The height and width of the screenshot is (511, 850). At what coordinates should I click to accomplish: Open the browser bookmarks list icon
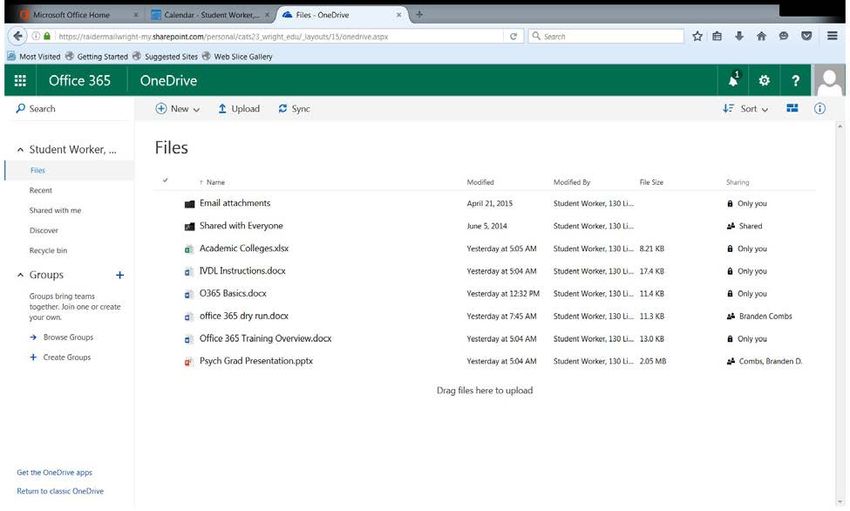pyautogui.click(x=717, y=36)
